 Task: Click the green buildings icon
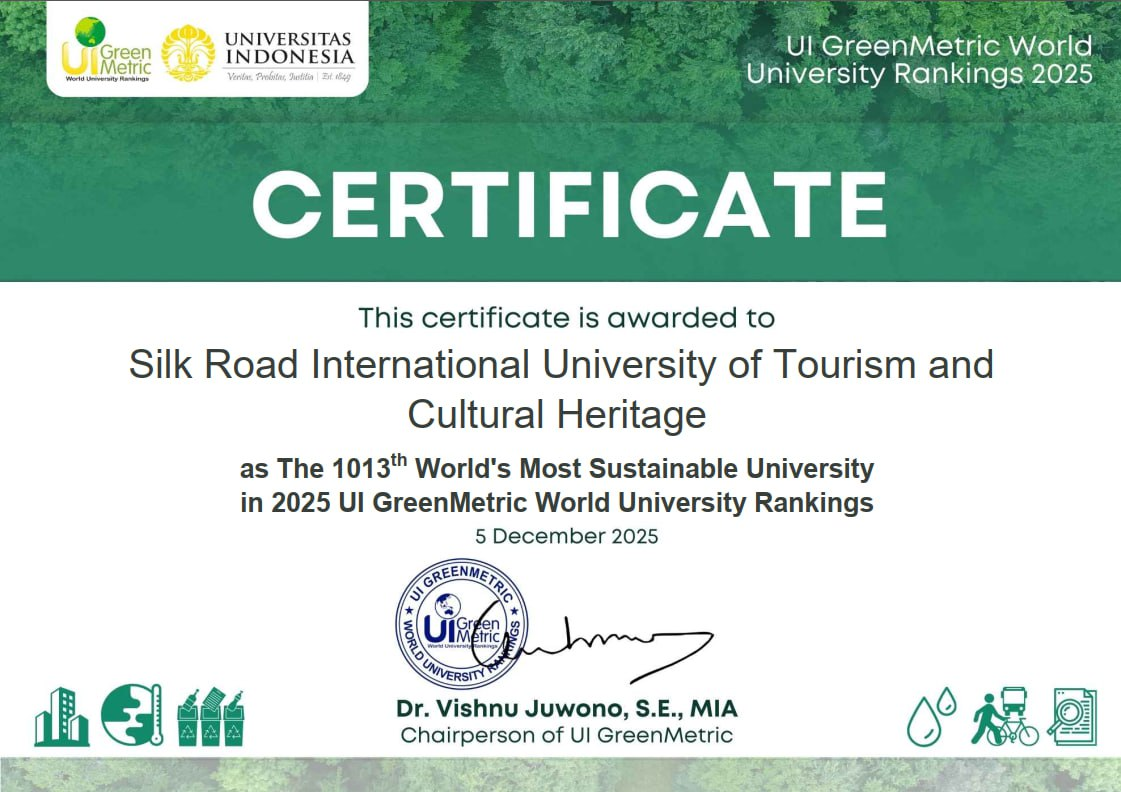click(61, 717)
